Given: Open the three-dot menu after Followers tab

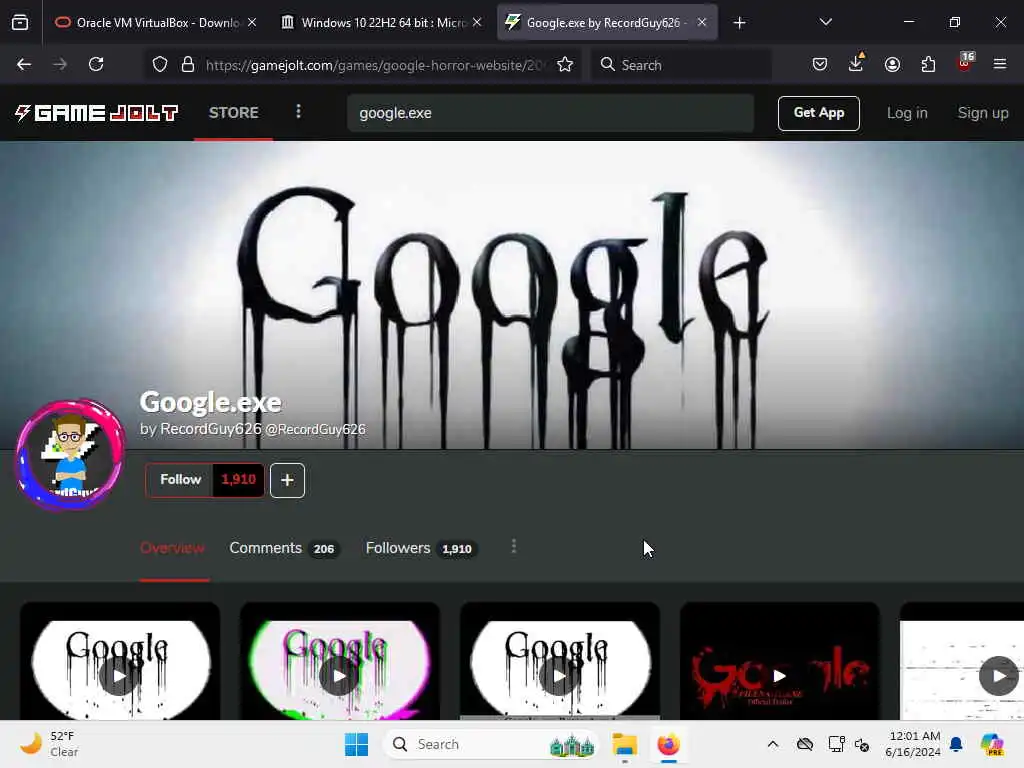Looking at the screenshot, I should (x=514, y=547).
